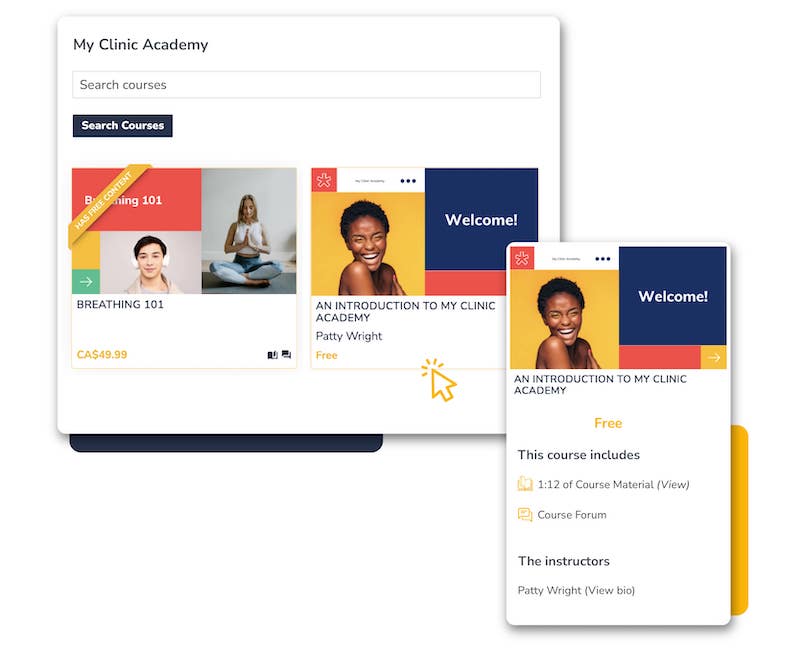Open the BREATHING 101 course title
The height and width of the screenshot is (654, 800).
coord(120,305)
